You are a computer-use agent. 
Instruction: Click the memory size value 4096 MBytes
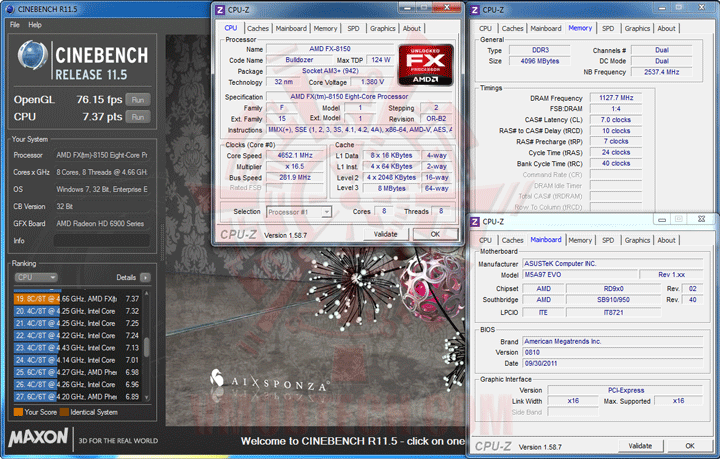(x=540, y=61)
